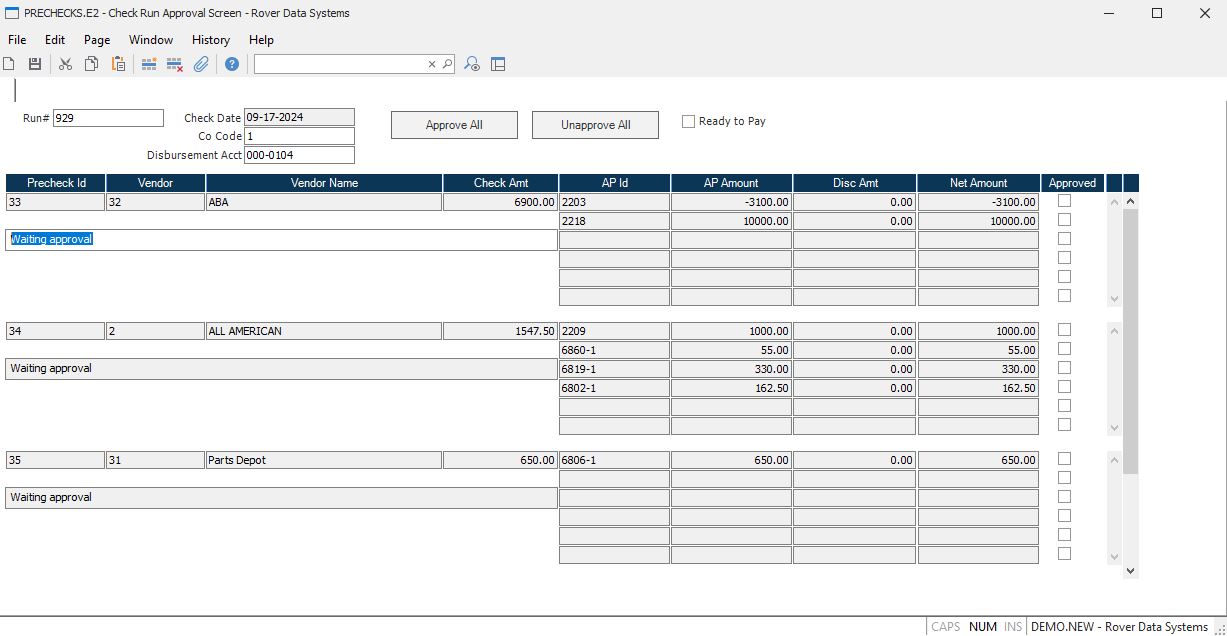The image size is (1227, 636).
Task: Open the History menu
Action: [210, 40]
